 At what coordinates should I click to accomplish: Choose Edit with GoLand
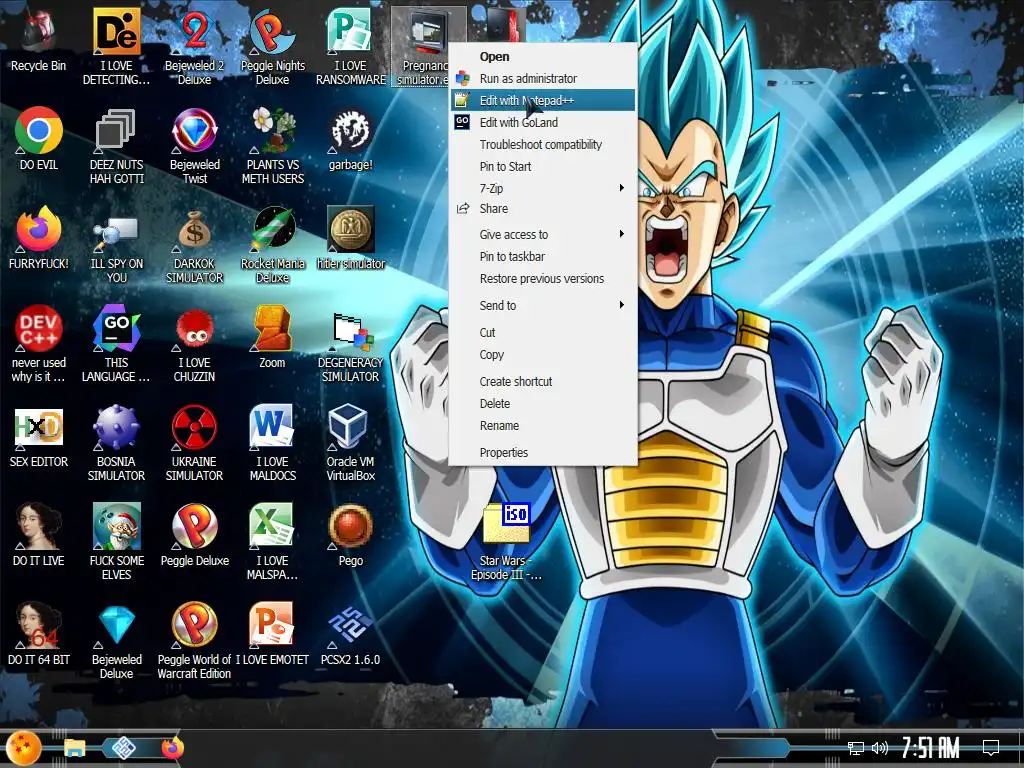(x=543, y=122)
